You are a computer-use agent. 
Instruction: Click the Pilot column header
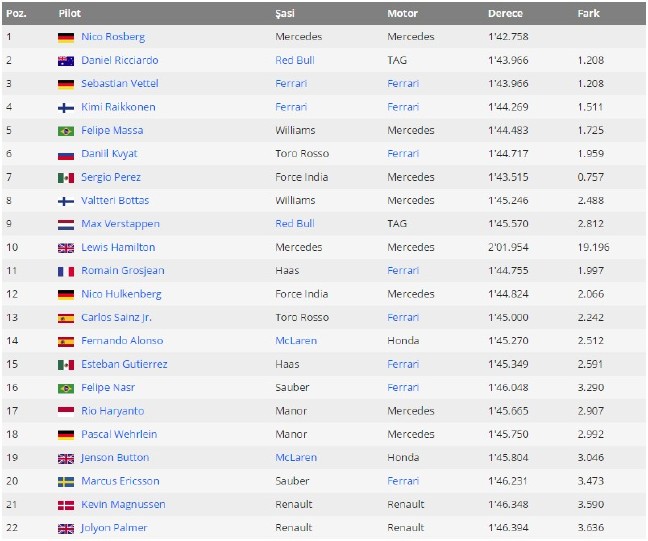pos(70,14)
